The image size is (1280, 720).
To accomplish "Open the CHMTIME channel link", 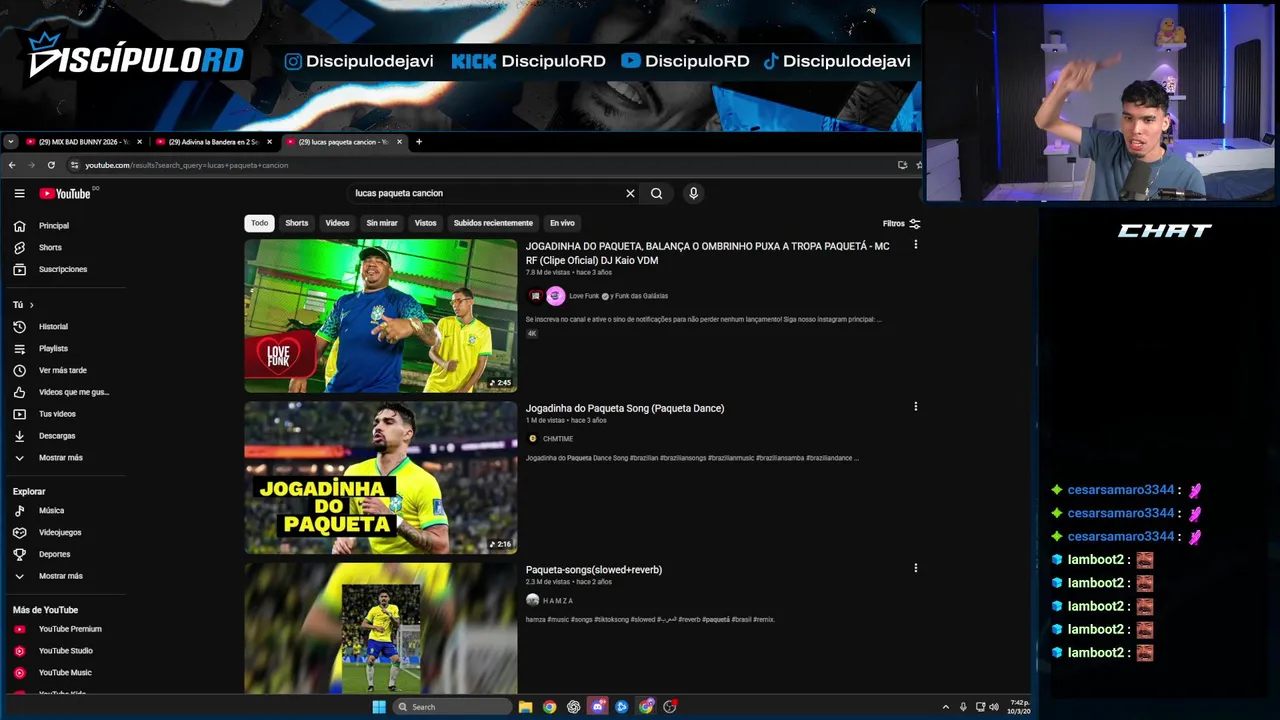I will coord(558,439).
